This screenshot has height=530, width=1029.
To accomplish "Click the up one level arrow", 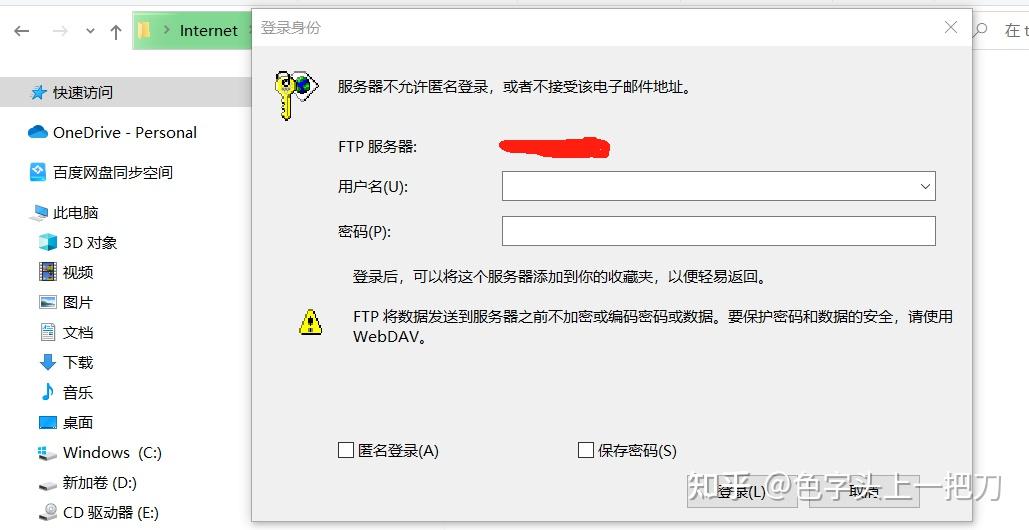I will point(116,31).
